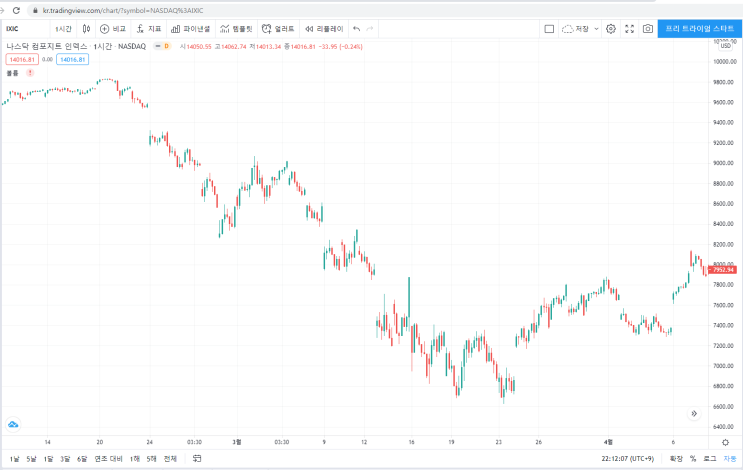Image resolution: width=743 pixels, height=470 pixels.
Task: Open the 1시간 interval dropdown
Action: click(x=63, y=29)
